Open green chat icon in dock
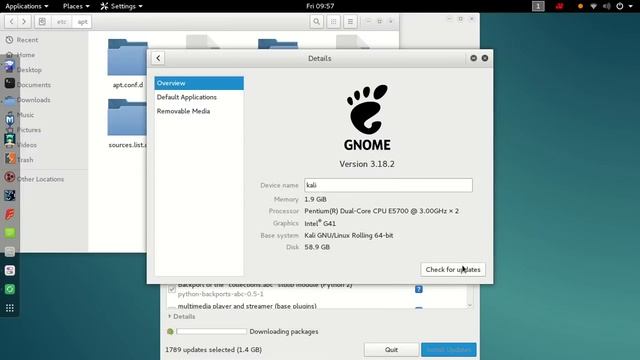640x360 pixels. 10,233
